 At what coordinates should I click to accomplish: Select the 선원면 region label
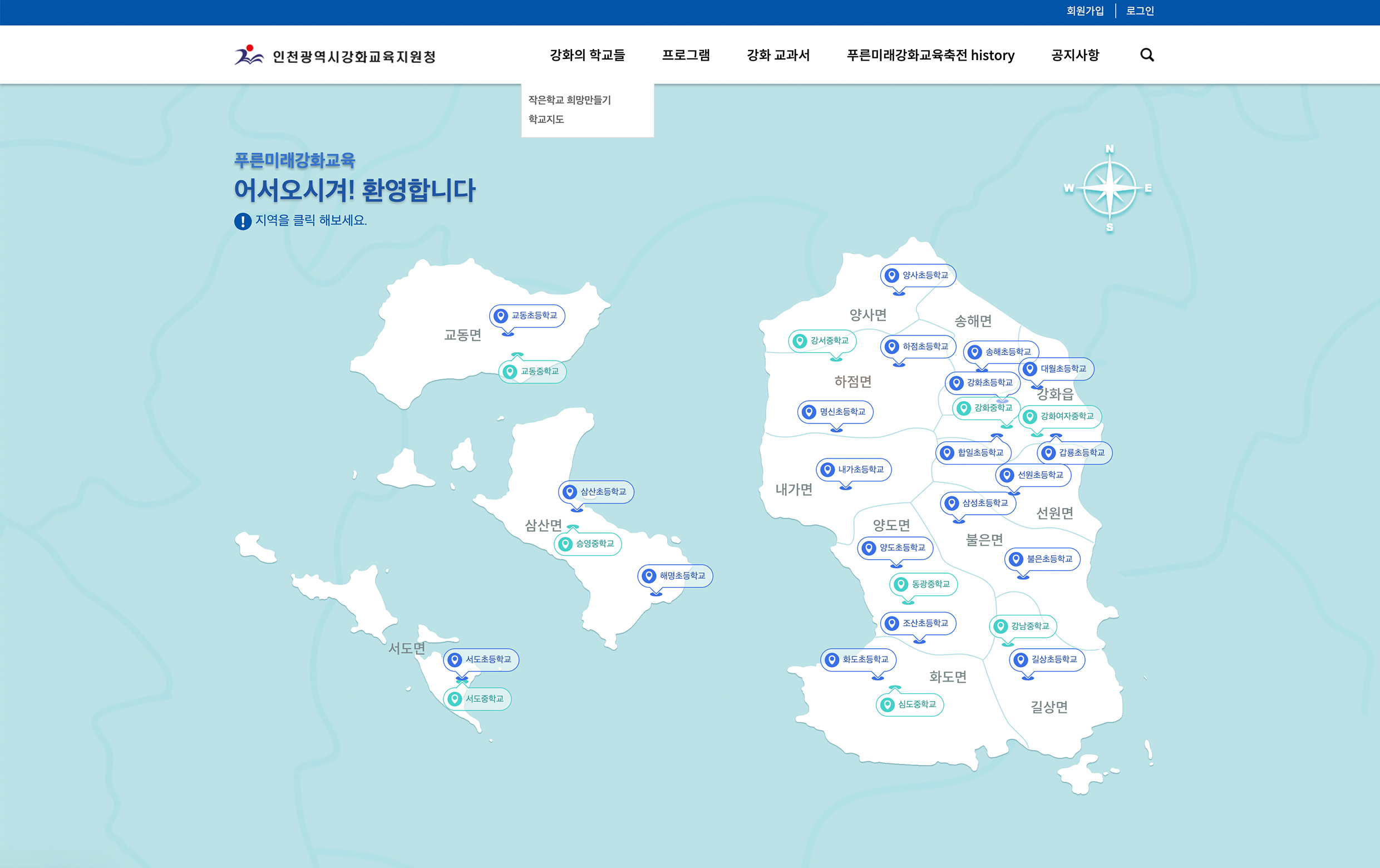pos(1054,513)
